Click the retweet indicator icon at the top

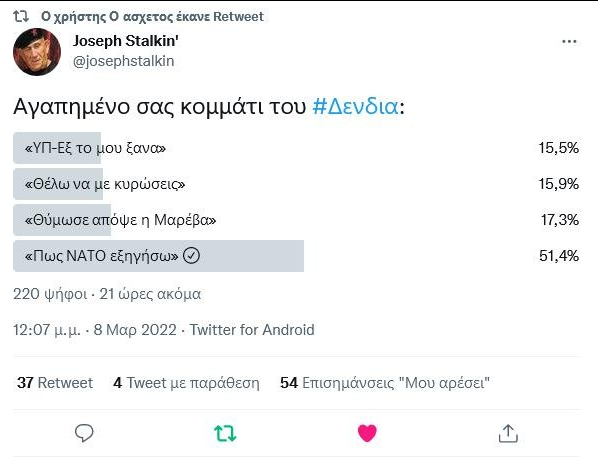(x=21, y=16)
